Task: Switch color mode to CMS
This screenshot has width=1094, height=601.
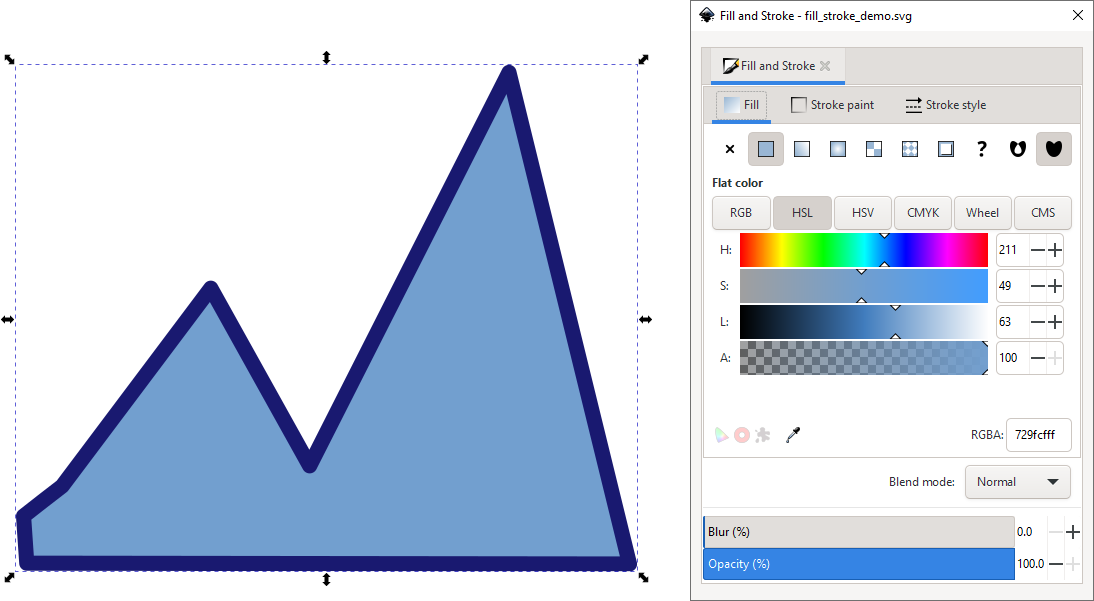Action: [1042, 213]
